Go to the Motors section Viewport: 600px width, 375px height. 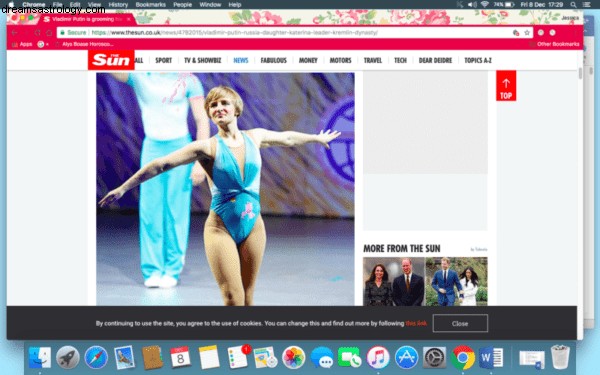click(x=341, y=60)
